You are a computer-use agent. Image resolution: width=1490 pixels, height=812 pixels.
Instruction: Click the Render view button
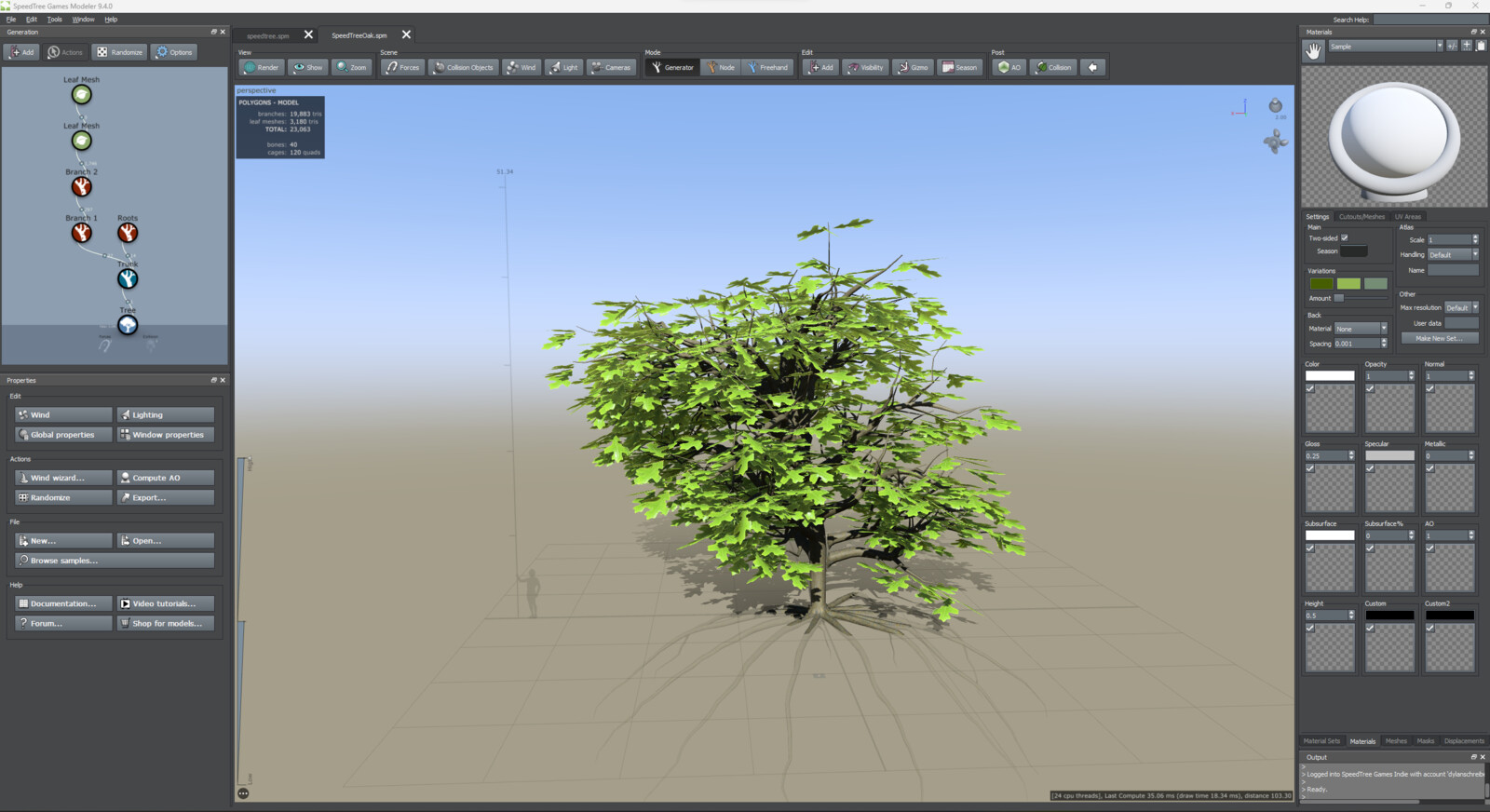[x=262, y=67]
